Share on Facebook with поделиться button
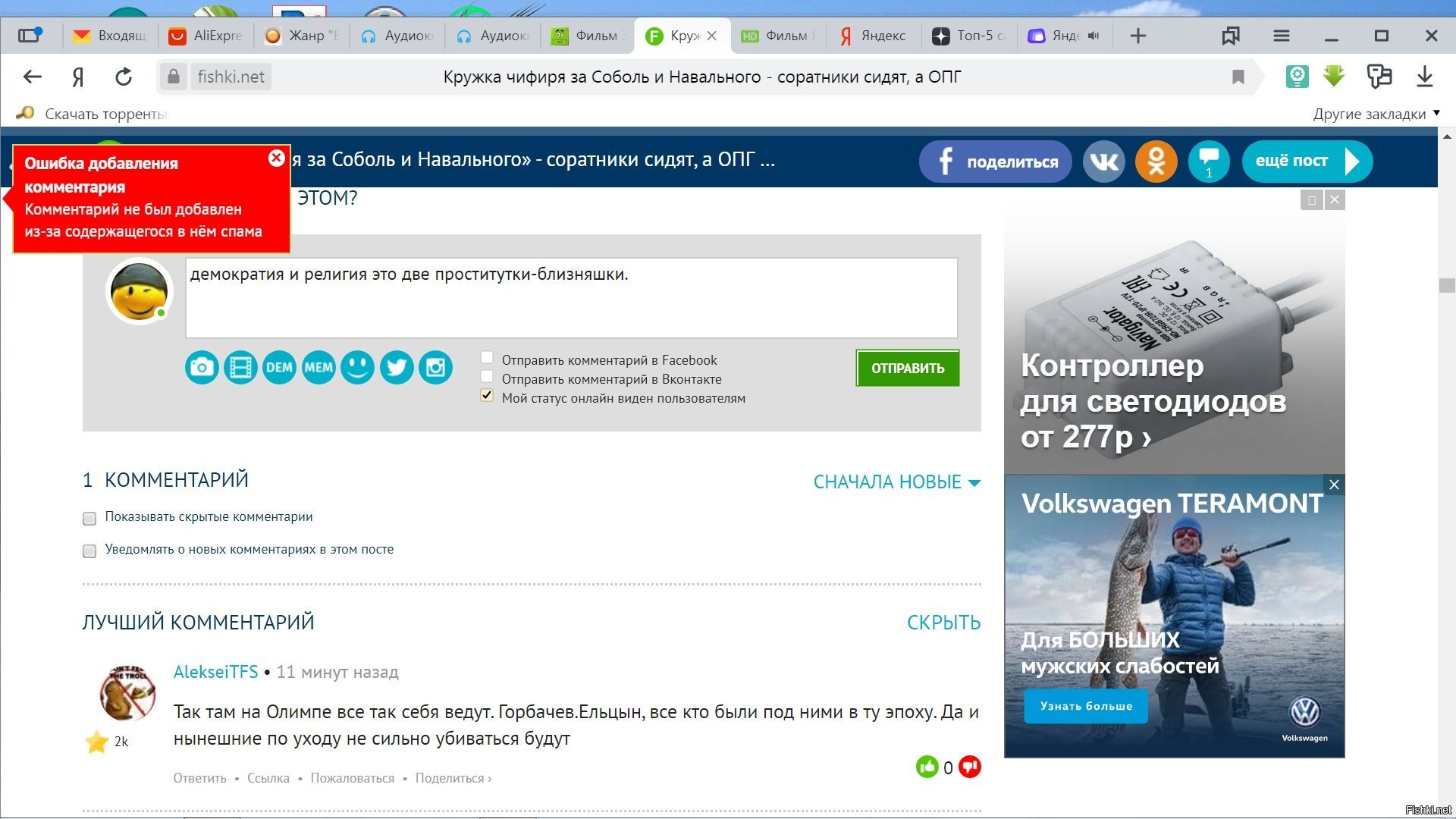This screenshot has height=819, width=1456. [x=995, y=162]
